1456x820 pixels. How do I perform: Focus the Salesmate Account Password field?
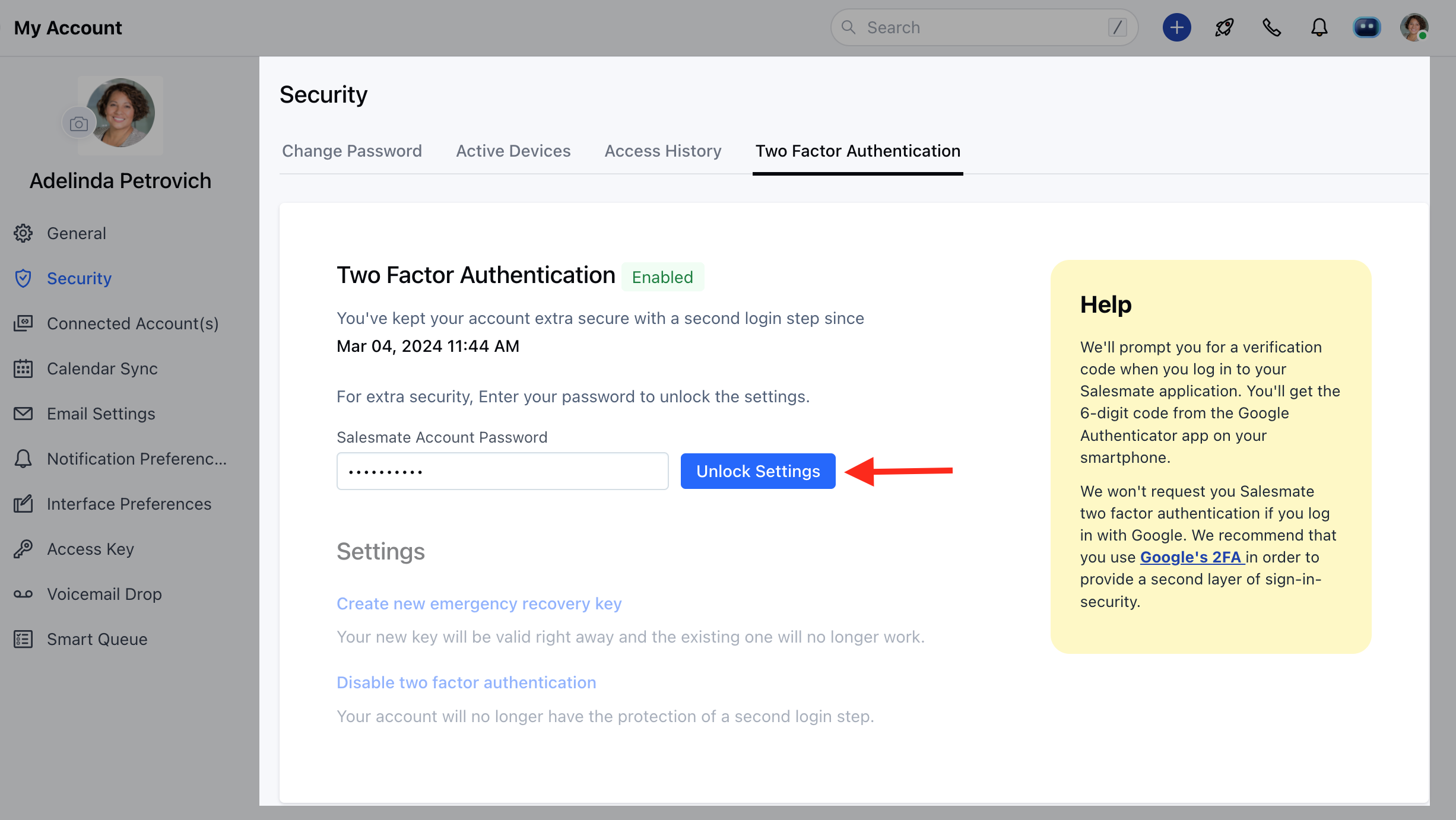pyautogui.click(x=502, y=471)
